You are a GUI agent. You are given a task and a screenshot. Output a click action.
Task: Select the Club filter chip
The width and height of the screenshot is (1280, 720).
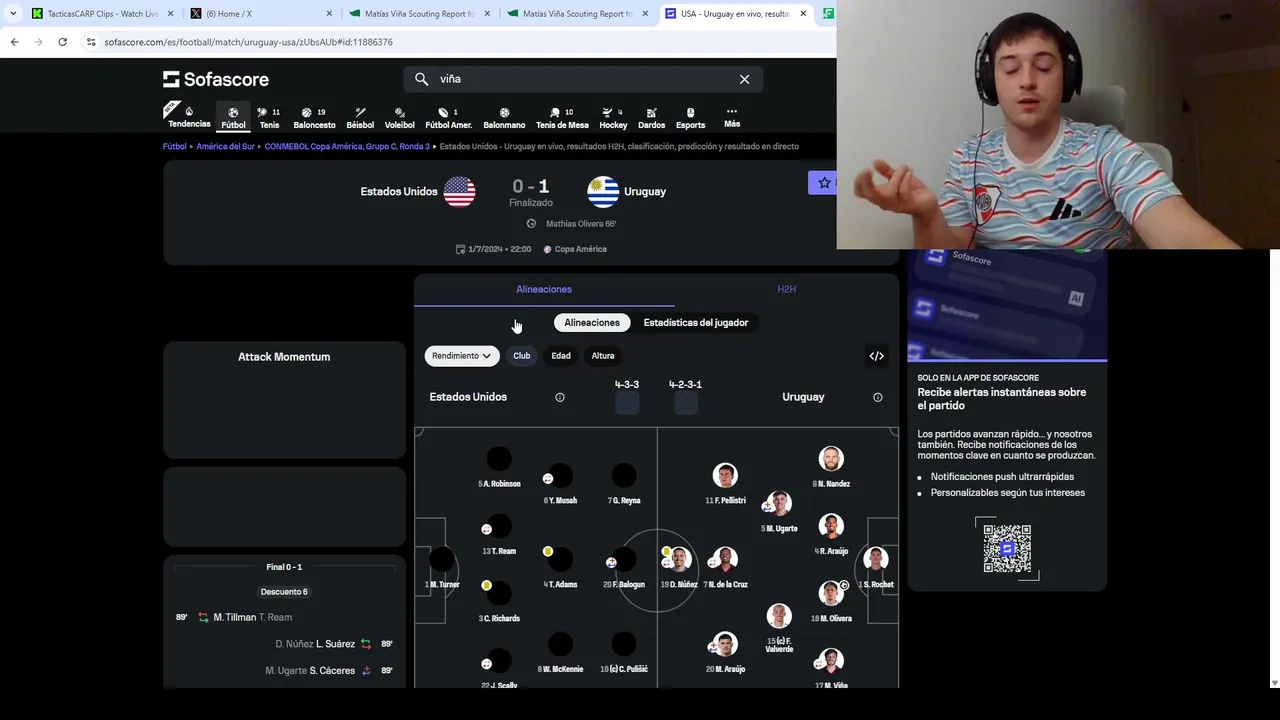[522, 356]
